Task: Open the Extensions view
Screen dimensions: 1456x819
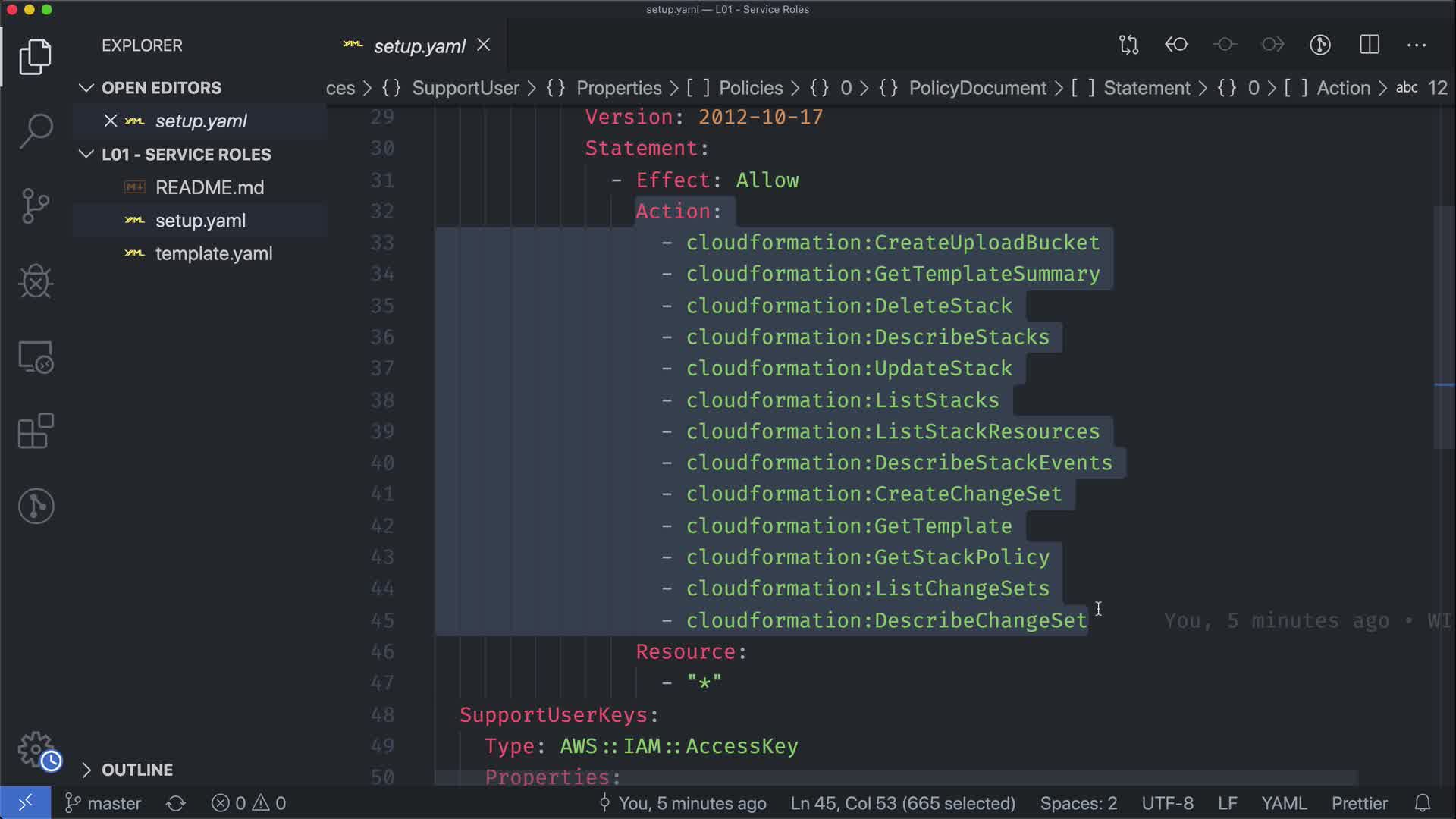Action: tap(36, 431)
